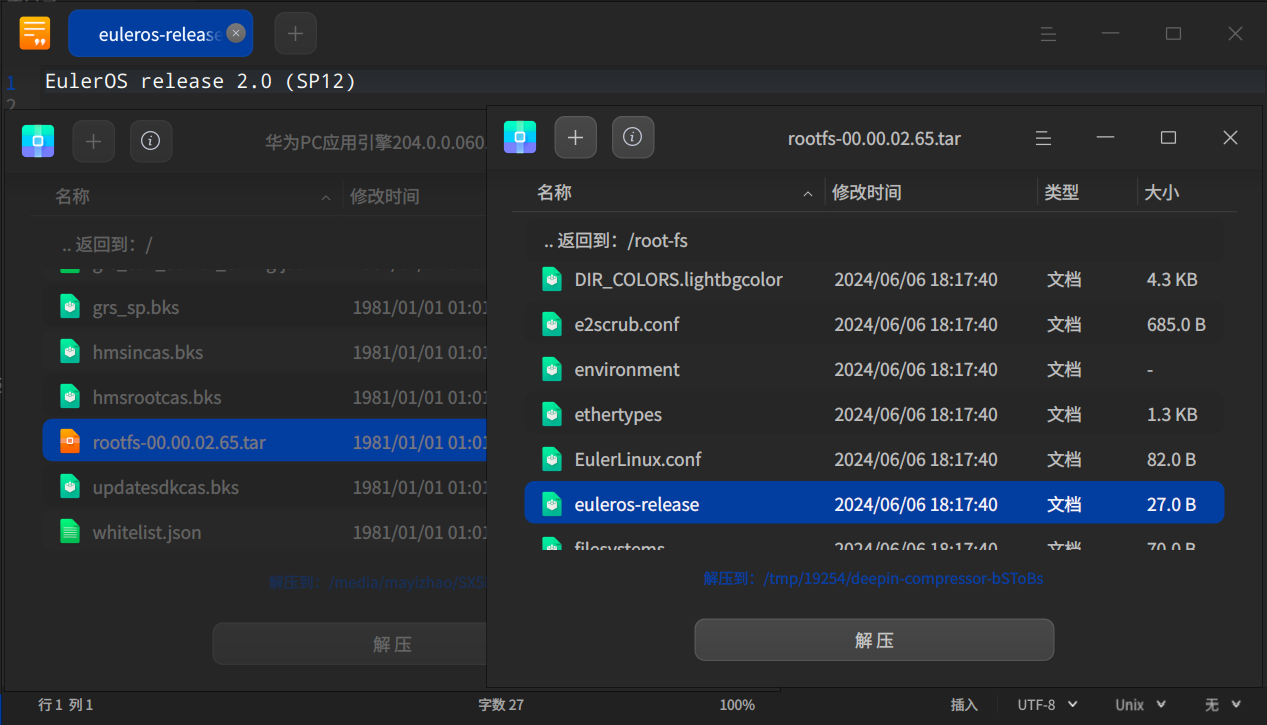
Task: Select the environment file row
Action: (875, 369)
